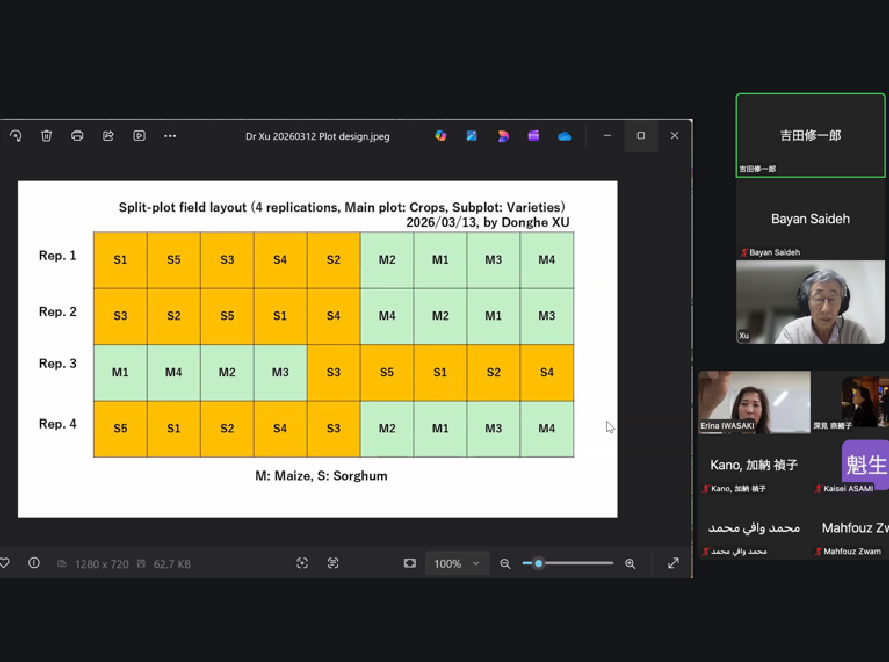Select Xu's video thumbnail

pyautogui.click(x=810, y=302)
